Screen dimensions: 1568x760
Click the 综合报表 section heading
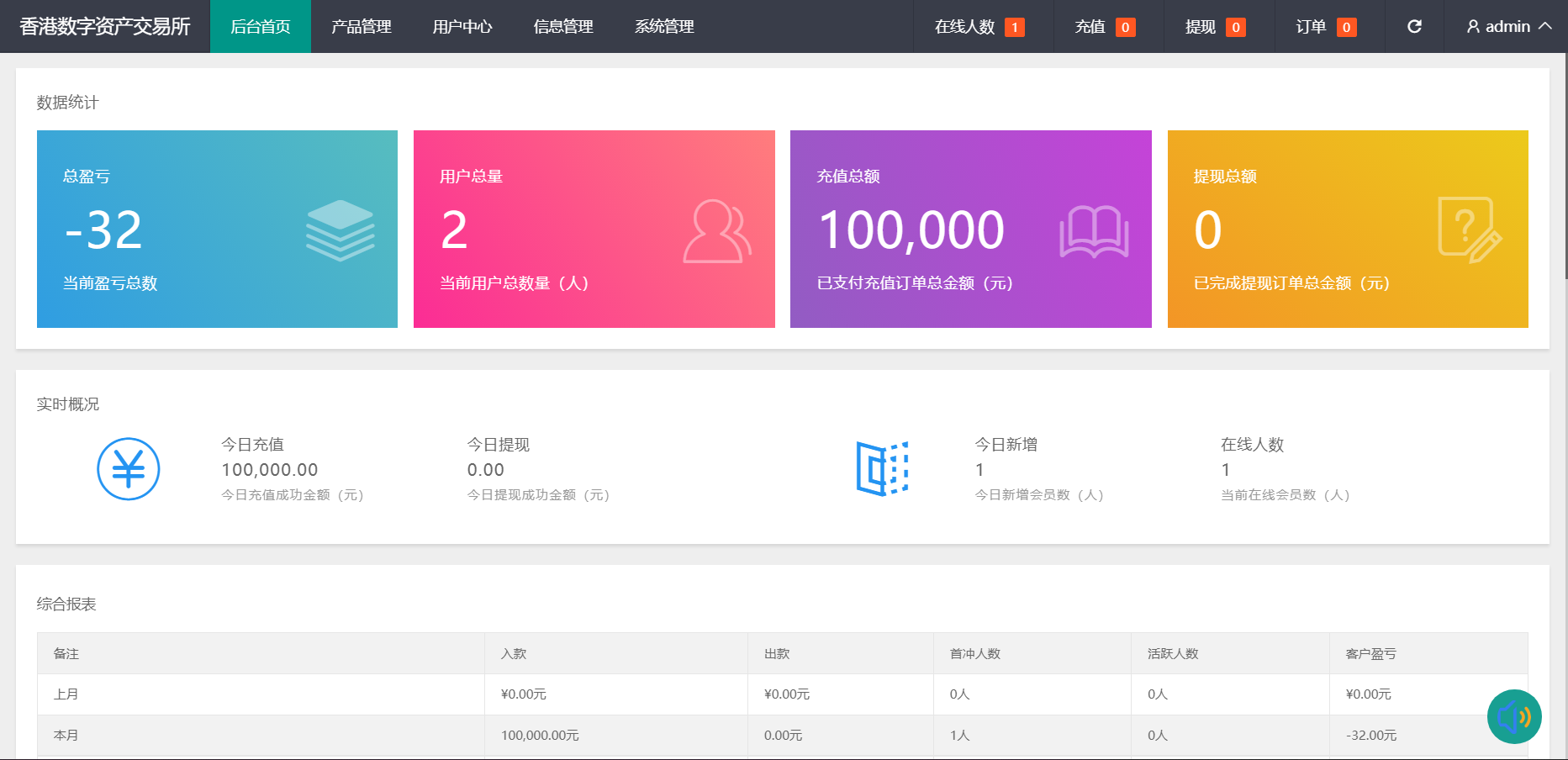(x=66, y=604)
